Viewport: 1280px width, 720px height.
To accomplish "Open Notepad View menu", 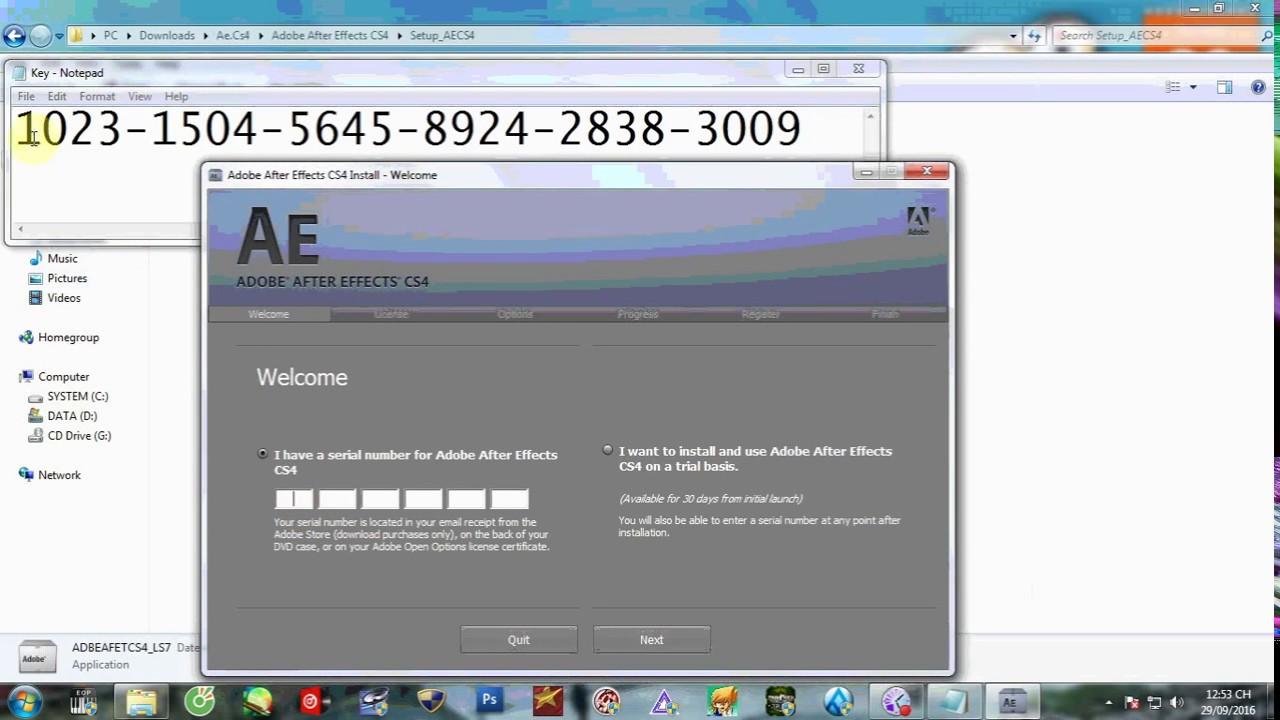I will pos(140,96).
